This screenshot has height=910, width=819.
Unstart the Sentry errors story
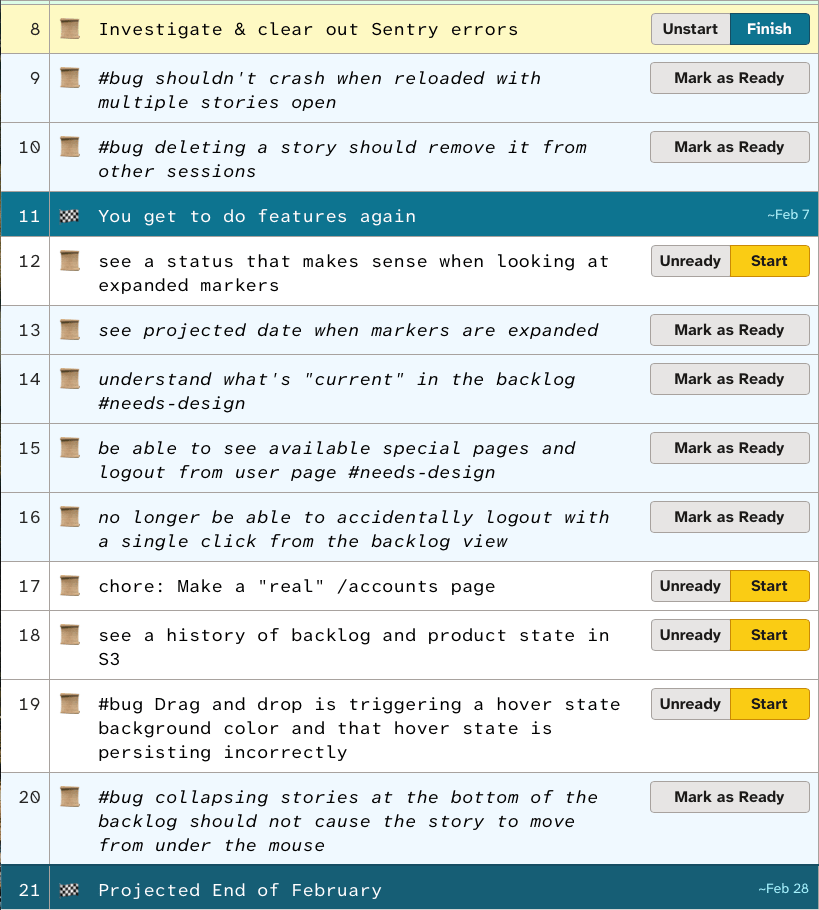click(x=690, y=29)
